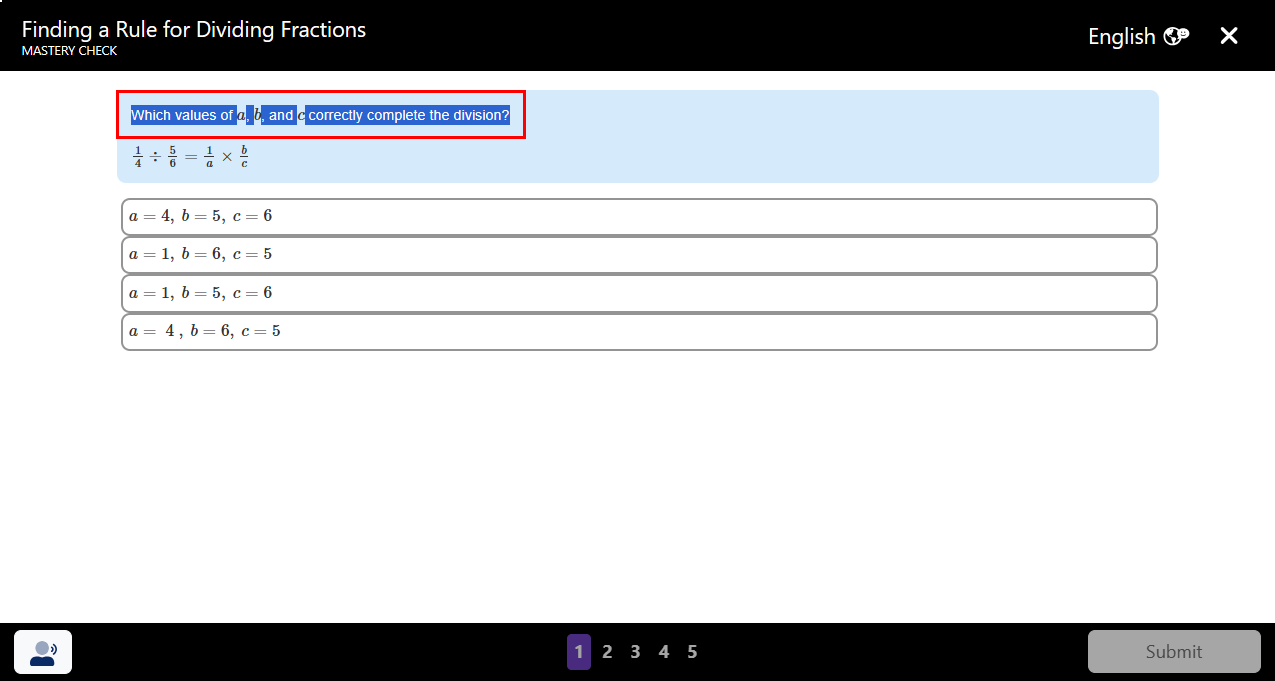Image resolution: width=1275 pixels, height=681 pixels.
Task: Choose answer a = 1, b = 6, c = 5
Action: click(639, 255)
